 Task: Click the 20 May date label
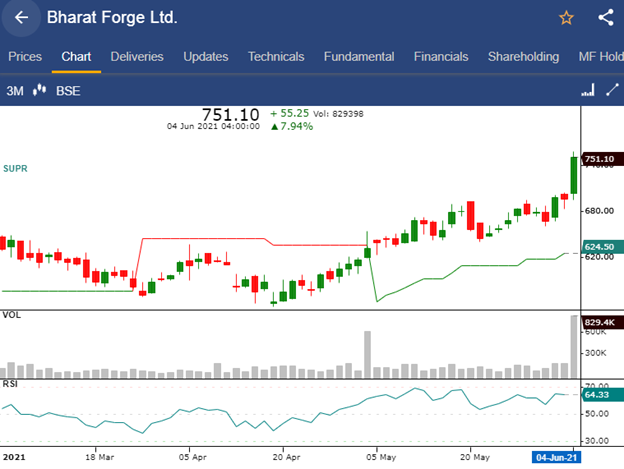(x=475, y=457)
